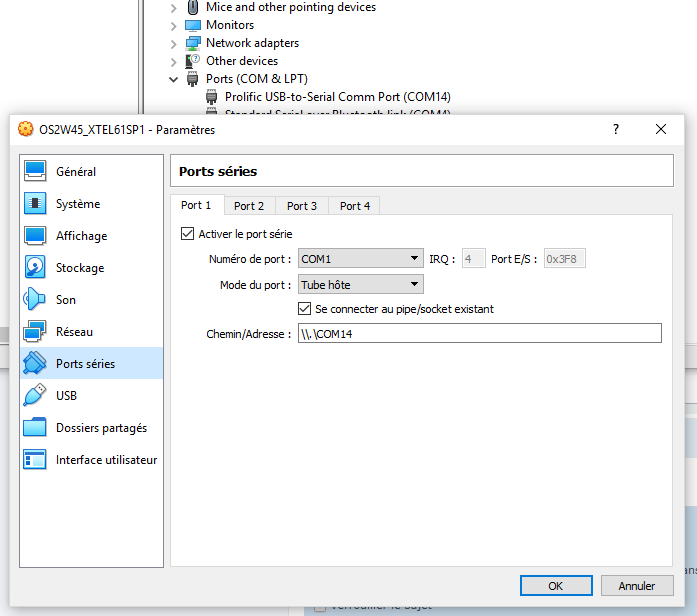
Task: Expand the Network adapters tree node
Action: (x=174, y=43)
